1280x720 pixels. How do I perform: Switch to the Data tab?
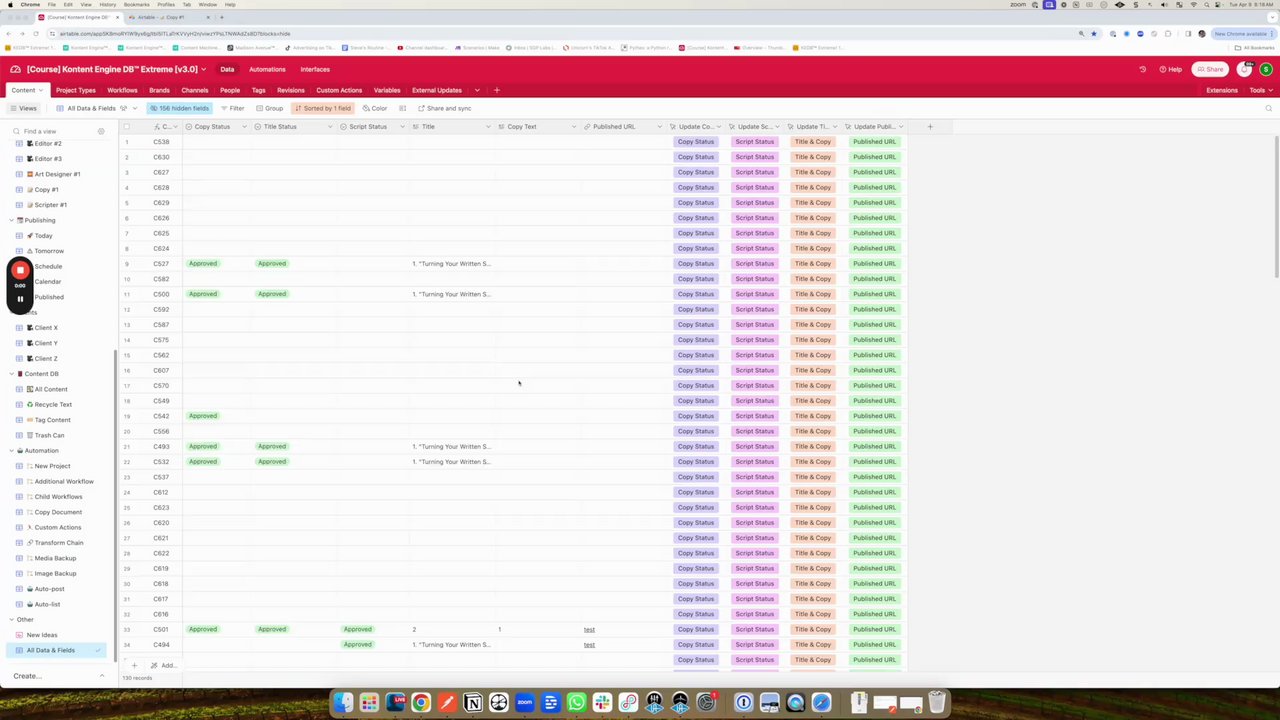coord(227,69)
